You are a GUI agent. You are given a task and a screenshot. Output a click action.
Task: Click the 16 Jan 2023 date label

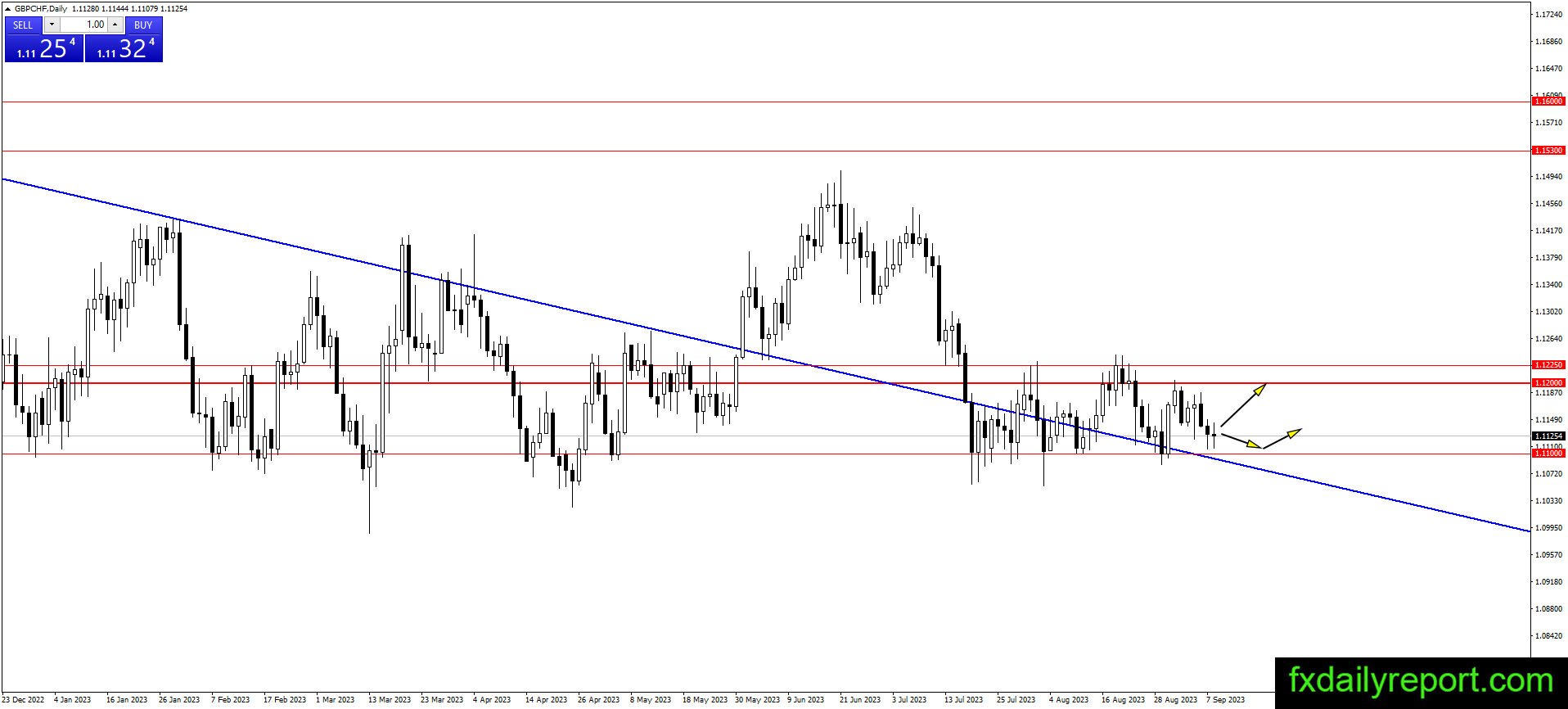click(127, 700)
